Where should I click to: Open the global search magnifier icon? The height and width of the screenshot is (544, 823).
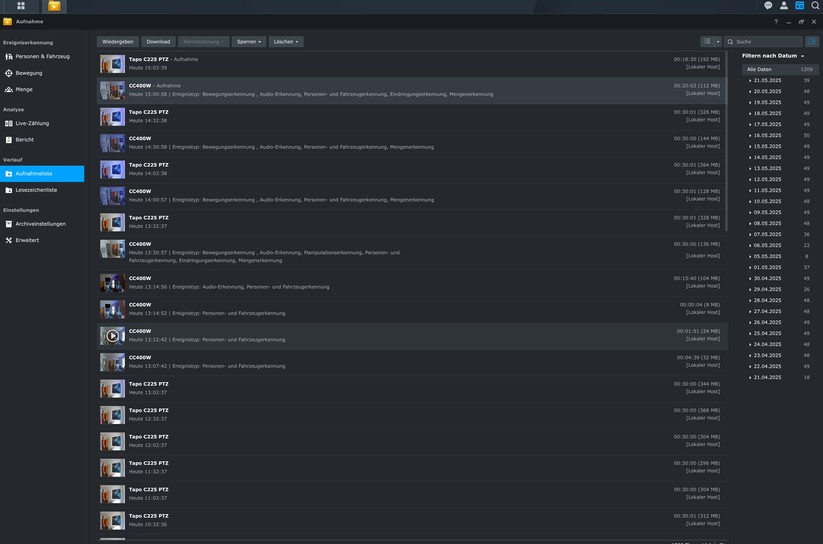click(815, 5)
